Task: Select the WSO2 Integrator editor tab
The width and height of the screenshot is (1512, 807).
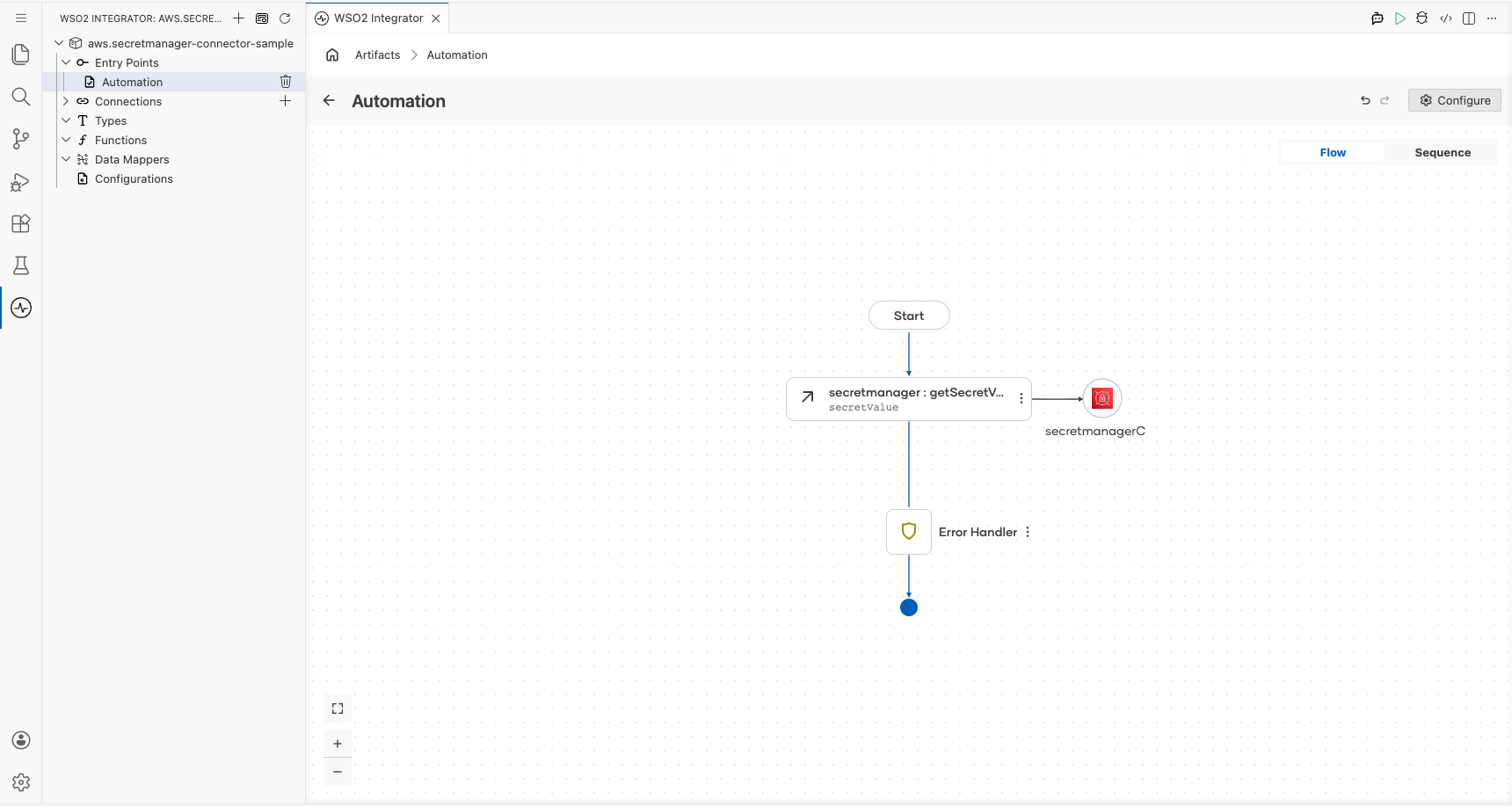Action: click(378, 18)
